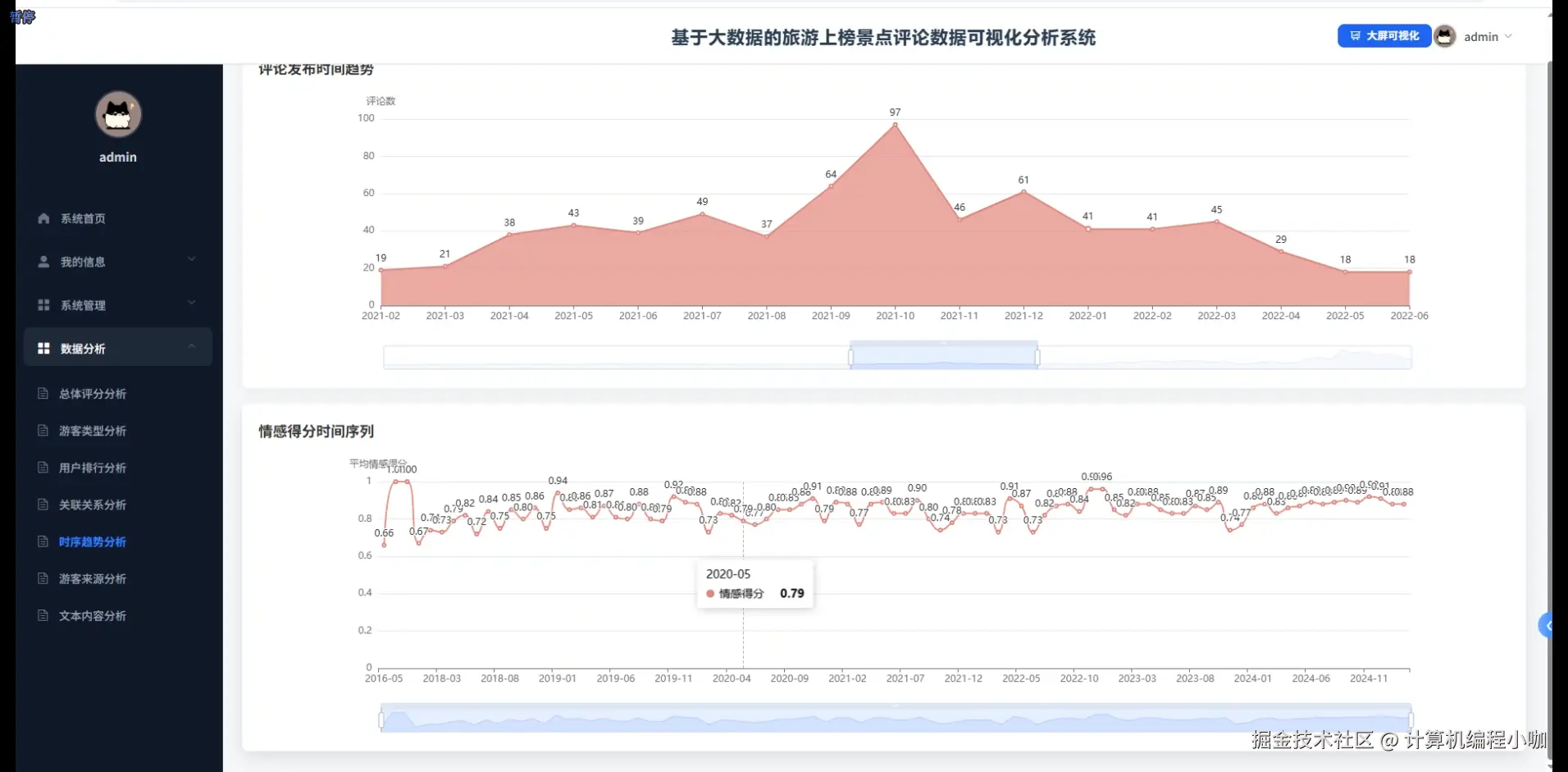The height and width of the screenshot is (772, 1568).
Task: Click the blue side drawer tab at right edge
Action: pos(1545,626)
